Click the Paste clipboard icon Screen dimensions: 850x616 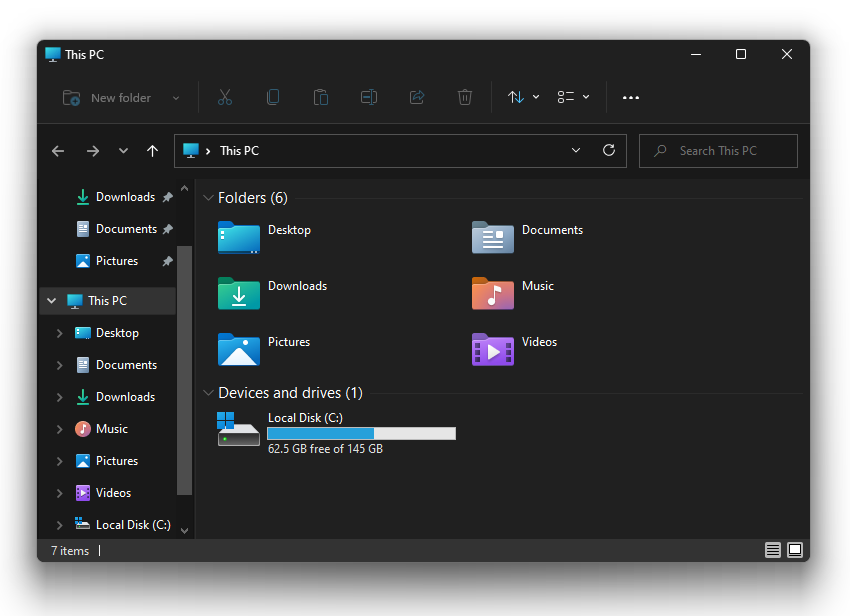[321, 98]
